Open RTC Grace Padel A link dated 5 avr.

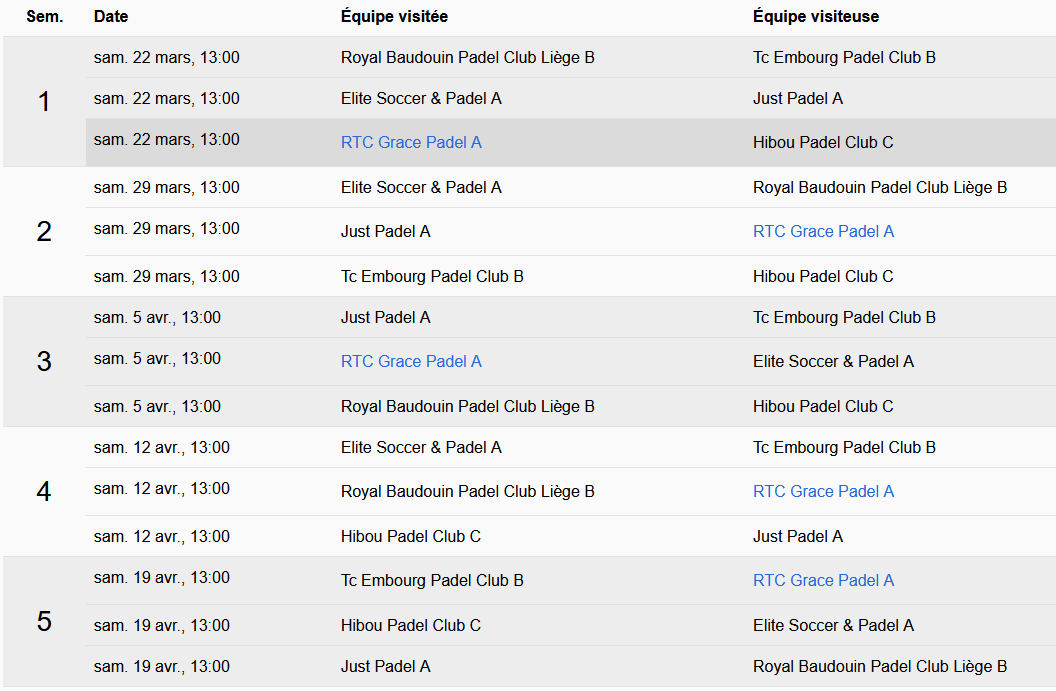tap(411, 361)
